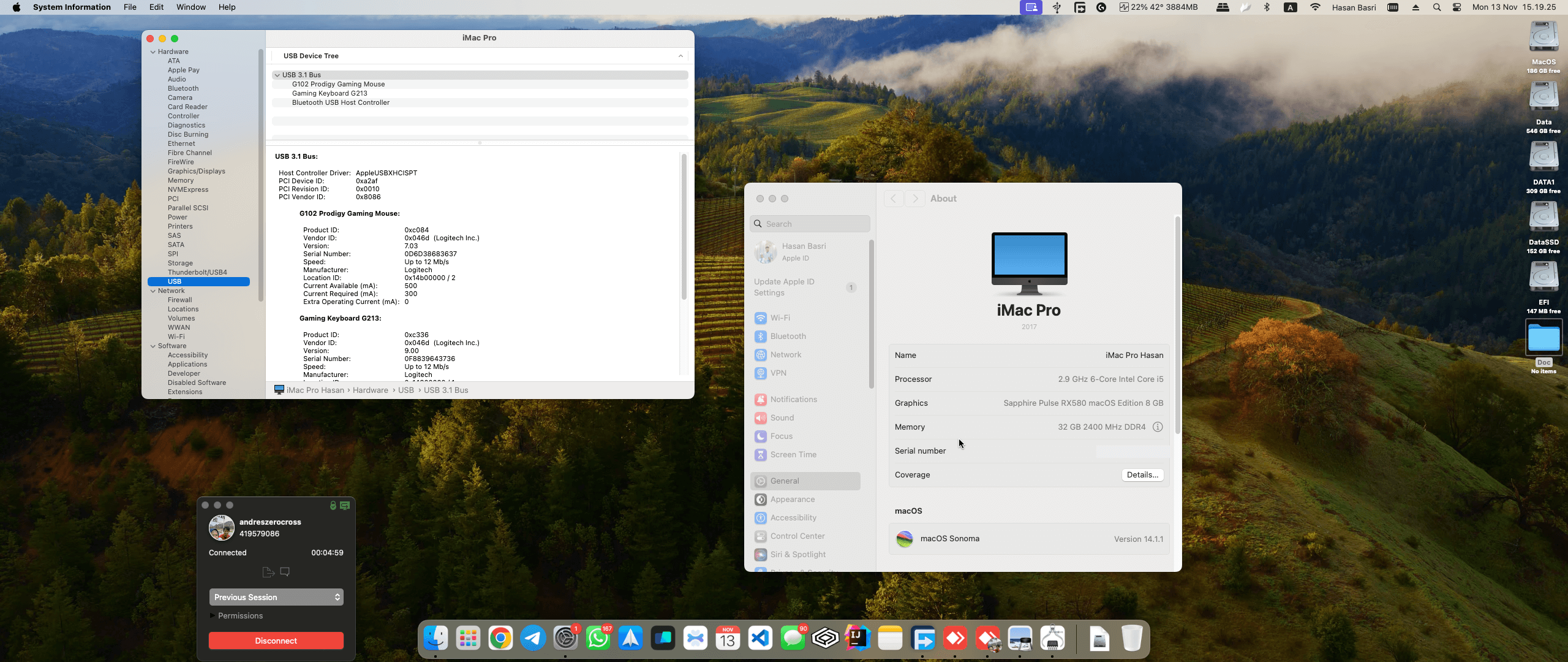This screenshot has height=662, width=1568.
Task: Open Notifications in System Settings sidebar
Action: click(805, 400)
